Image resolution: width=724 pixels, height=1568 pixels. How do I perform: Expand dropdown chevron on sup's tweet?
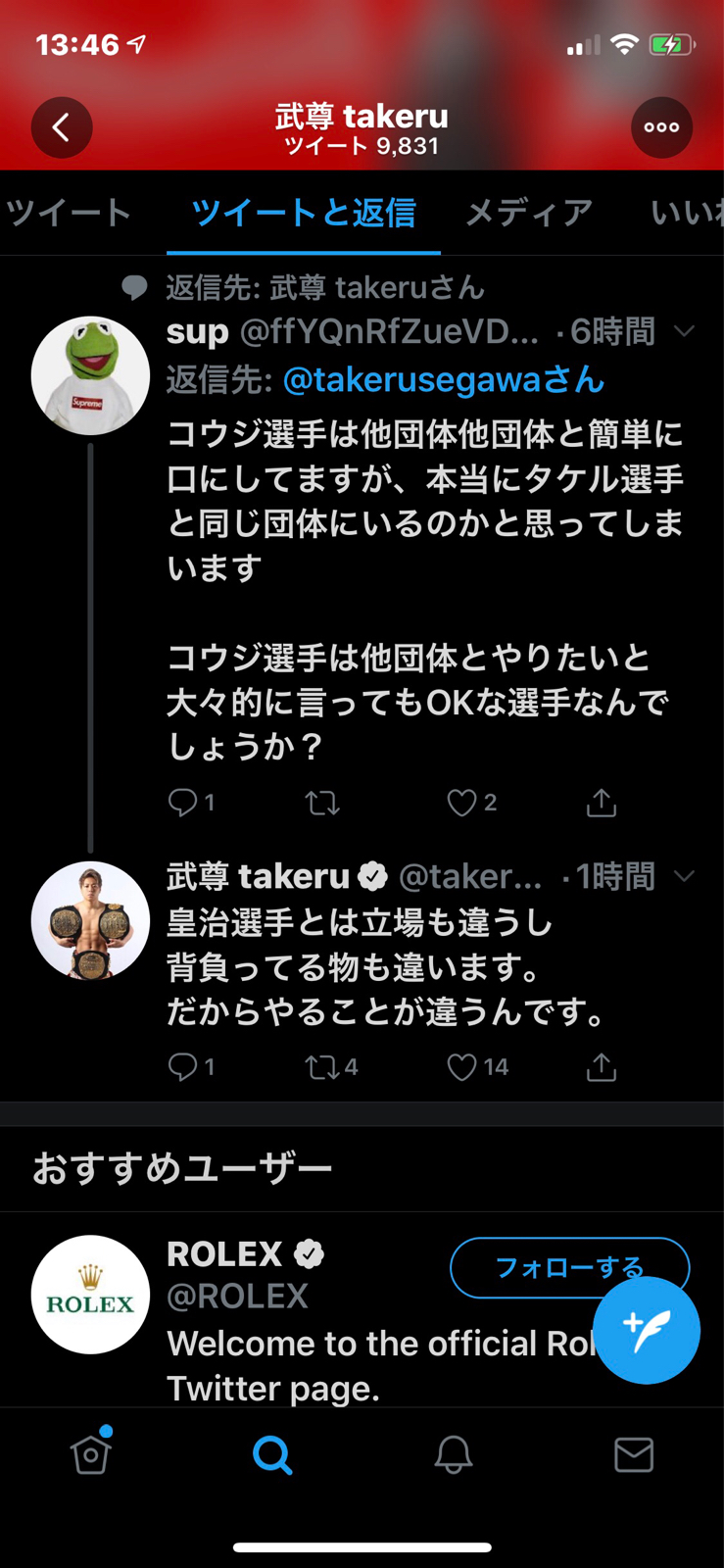[685, 332]
